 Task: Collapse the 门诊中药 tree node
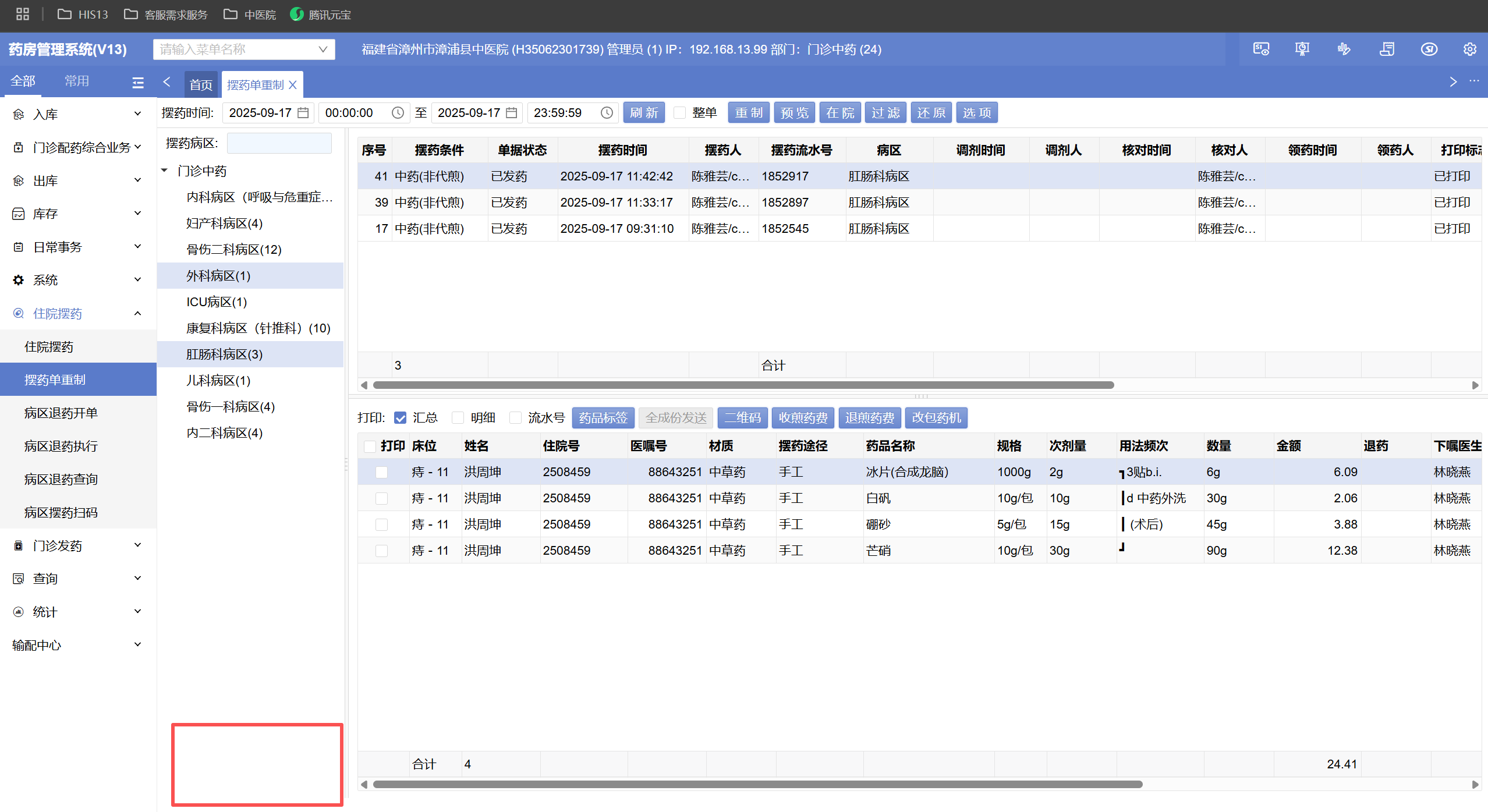coord(165,171)
